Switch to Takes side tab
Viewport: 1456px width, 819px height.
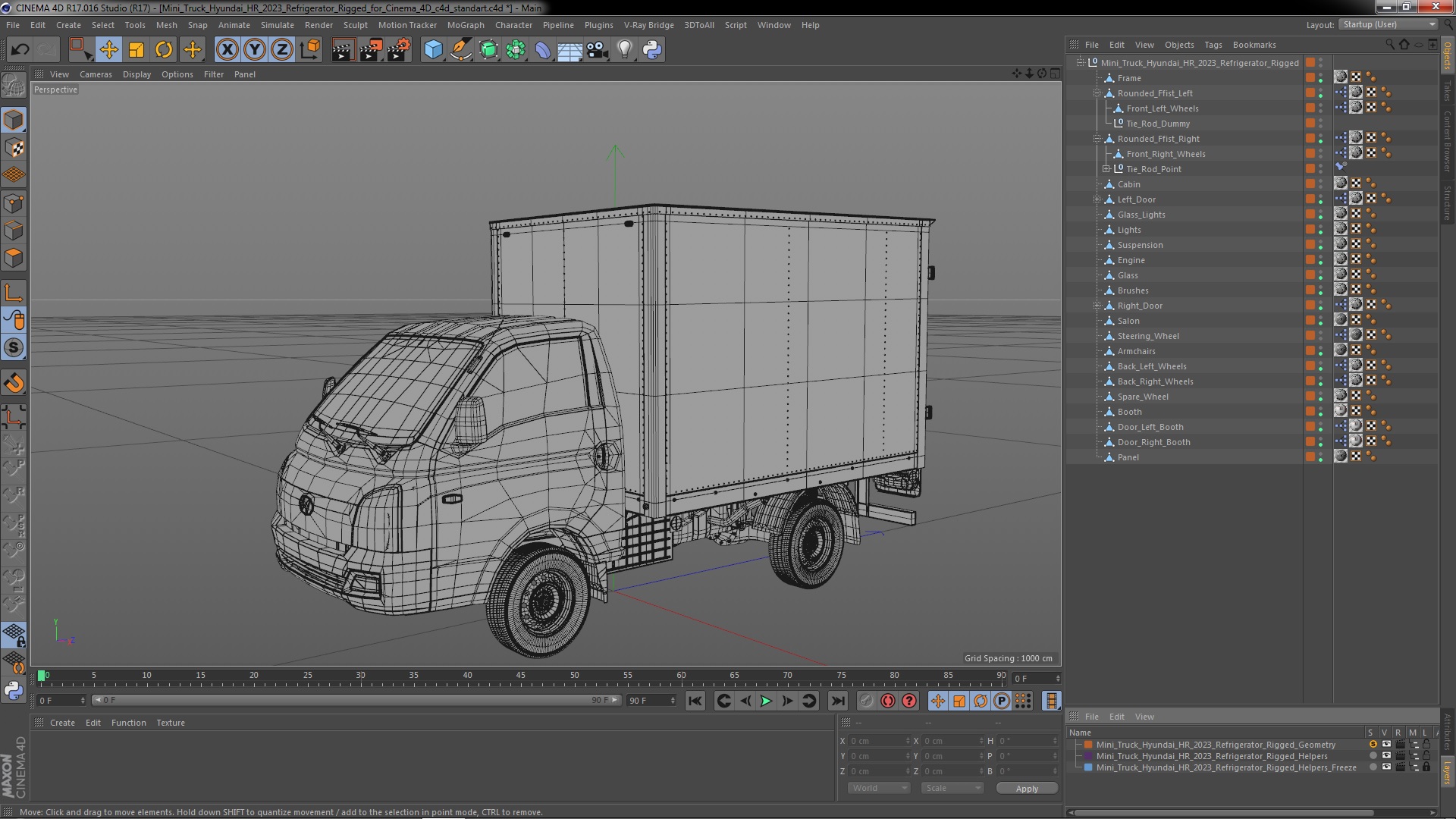point(1448,91)
